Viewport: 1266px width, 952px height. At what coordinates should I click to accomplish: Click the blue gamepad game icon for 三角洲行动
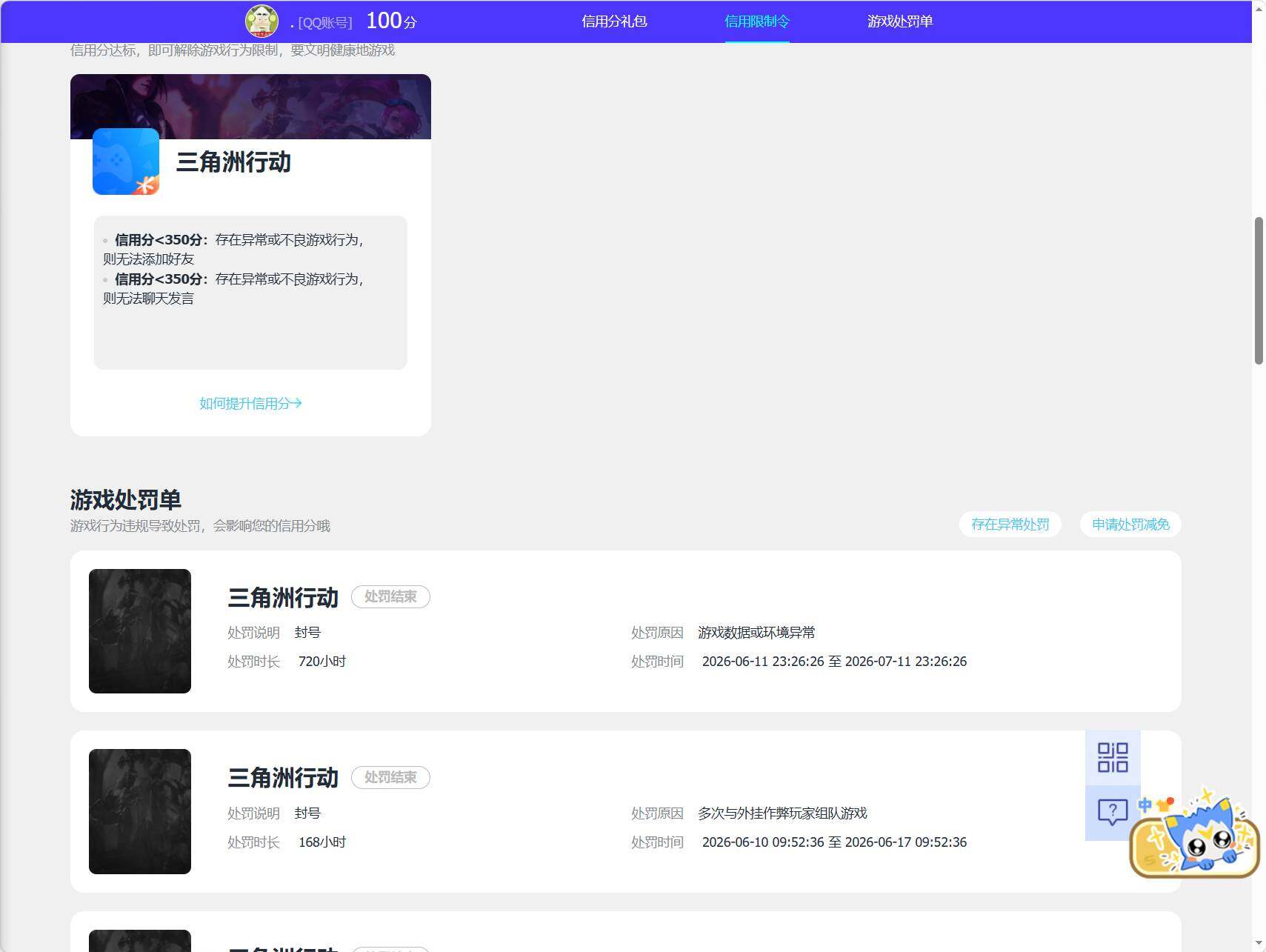pyautogui.click(x=126, y=162)
